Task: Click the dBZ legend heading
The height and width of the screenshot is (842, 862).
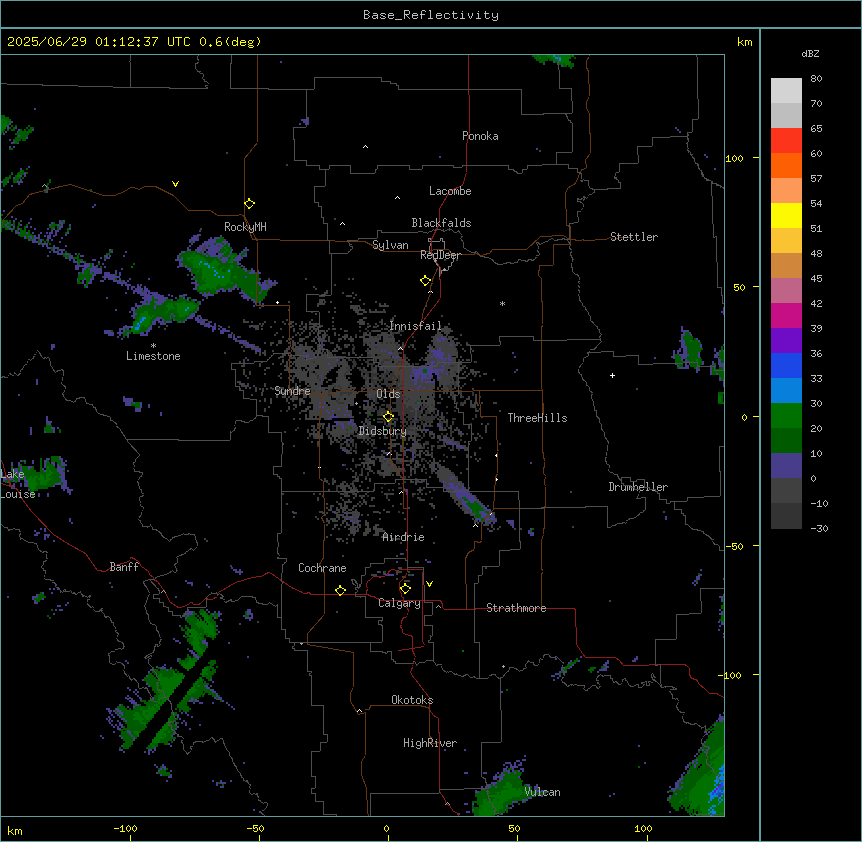Action: coord(810,54)
